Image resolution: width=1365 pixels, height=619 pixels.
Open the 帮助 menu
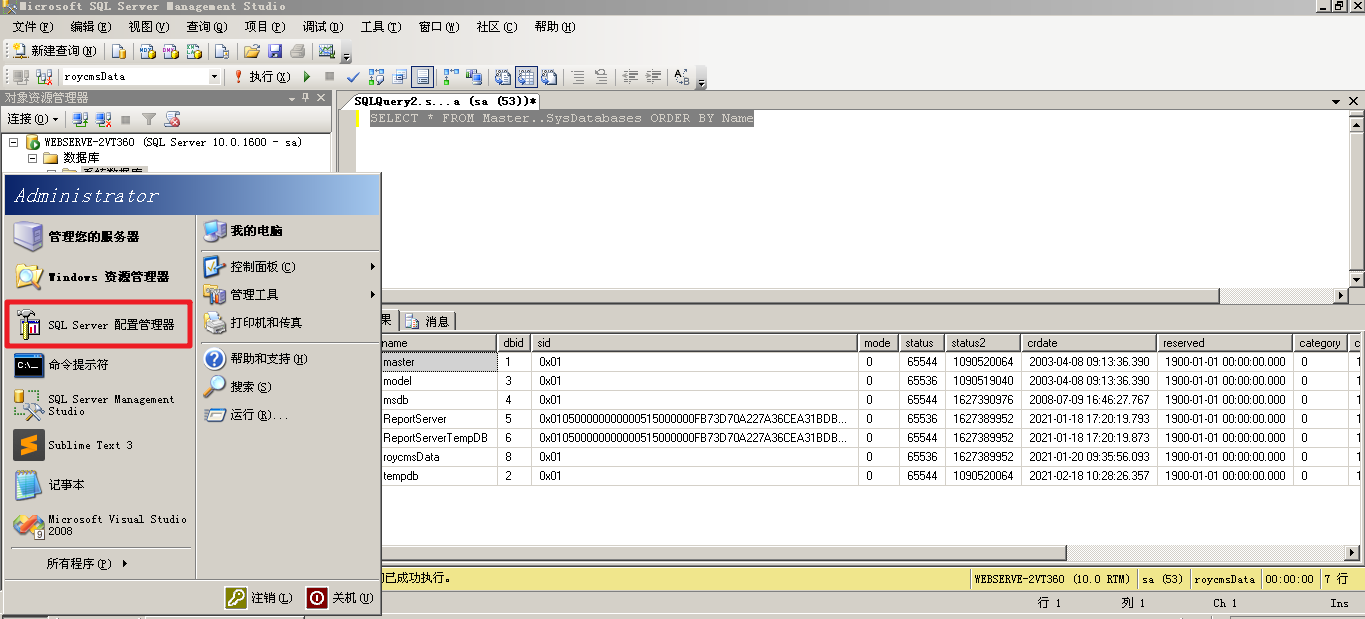[554, 27]
